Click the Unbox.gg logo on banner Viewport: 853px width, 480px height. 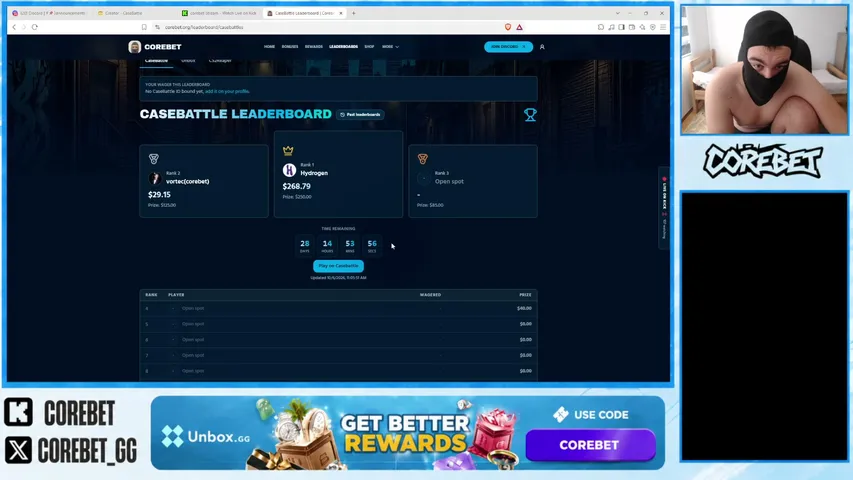click(206, 436)
